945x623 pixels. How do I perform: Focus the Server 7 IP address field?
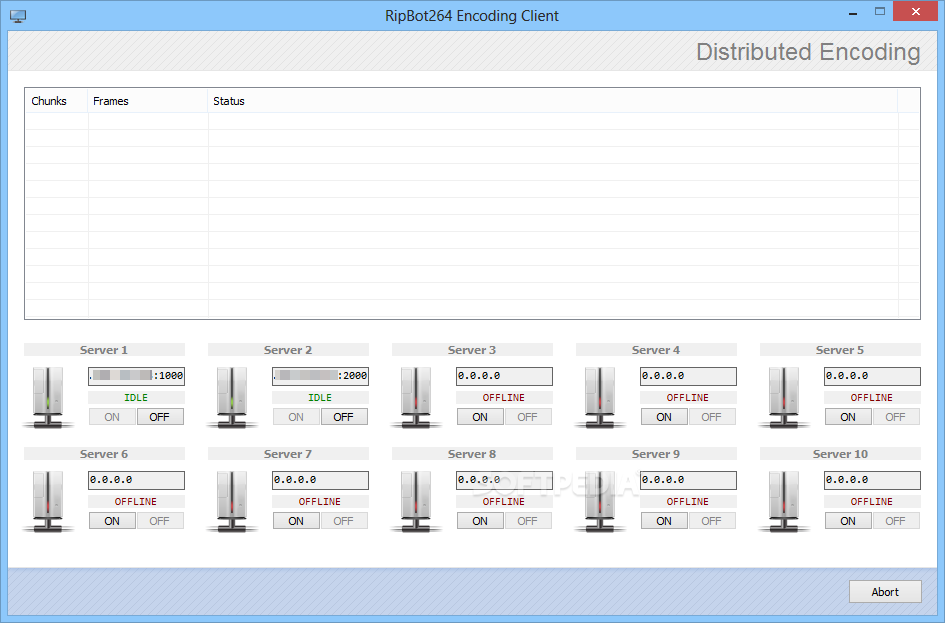pyautogui.click(x=320, y=480)
